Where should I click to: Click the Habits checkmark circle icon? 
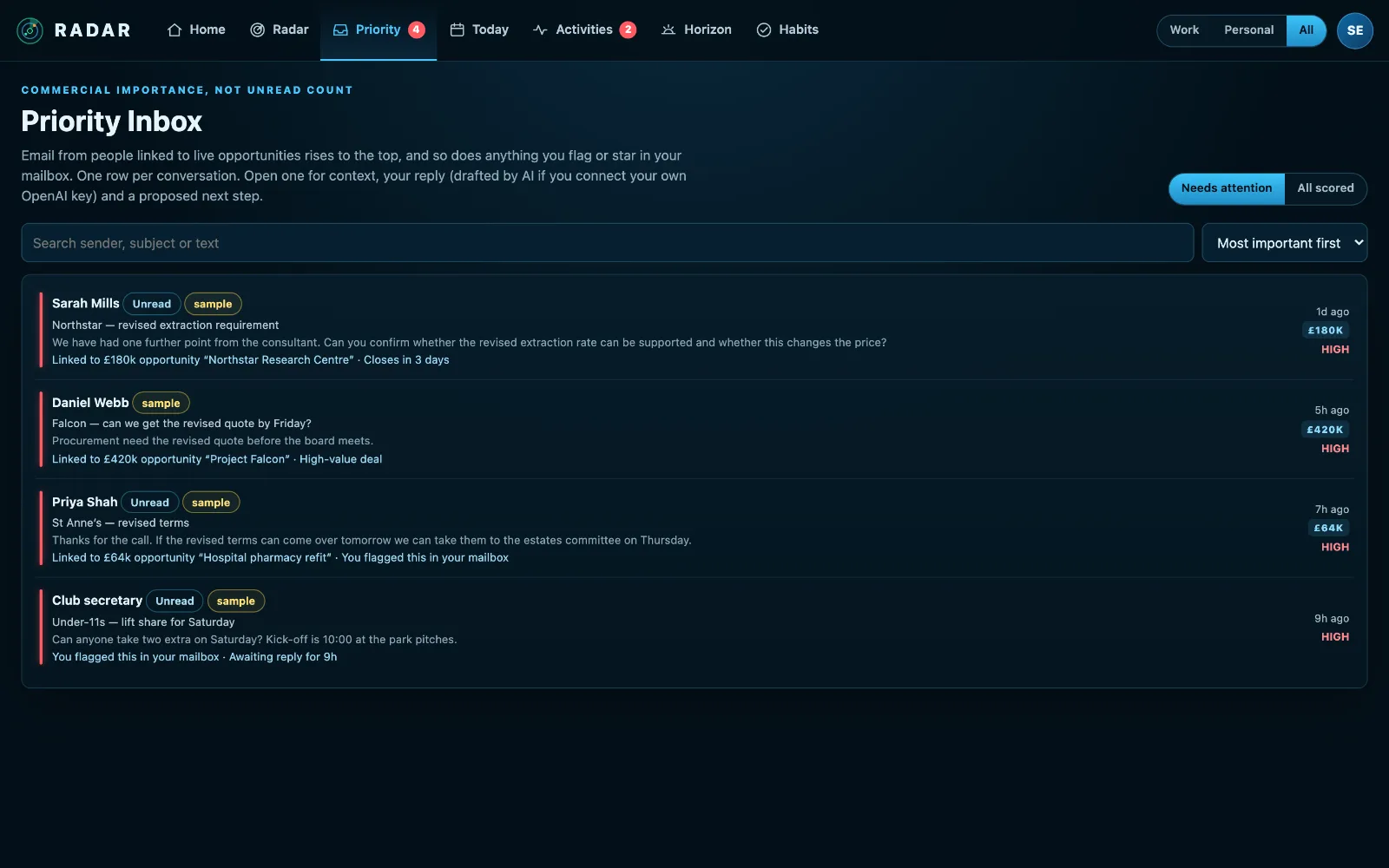(764, 30)
